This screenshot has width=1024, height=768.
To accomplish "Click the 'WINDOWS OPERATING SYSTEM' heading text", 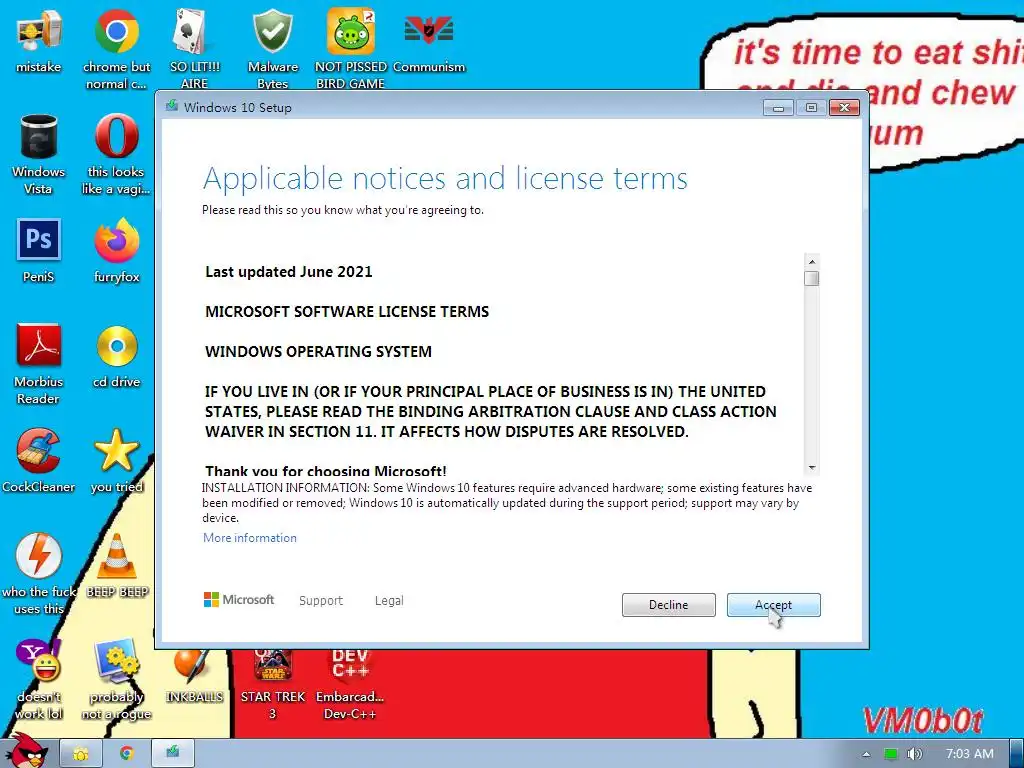I will tap(318, 351).
